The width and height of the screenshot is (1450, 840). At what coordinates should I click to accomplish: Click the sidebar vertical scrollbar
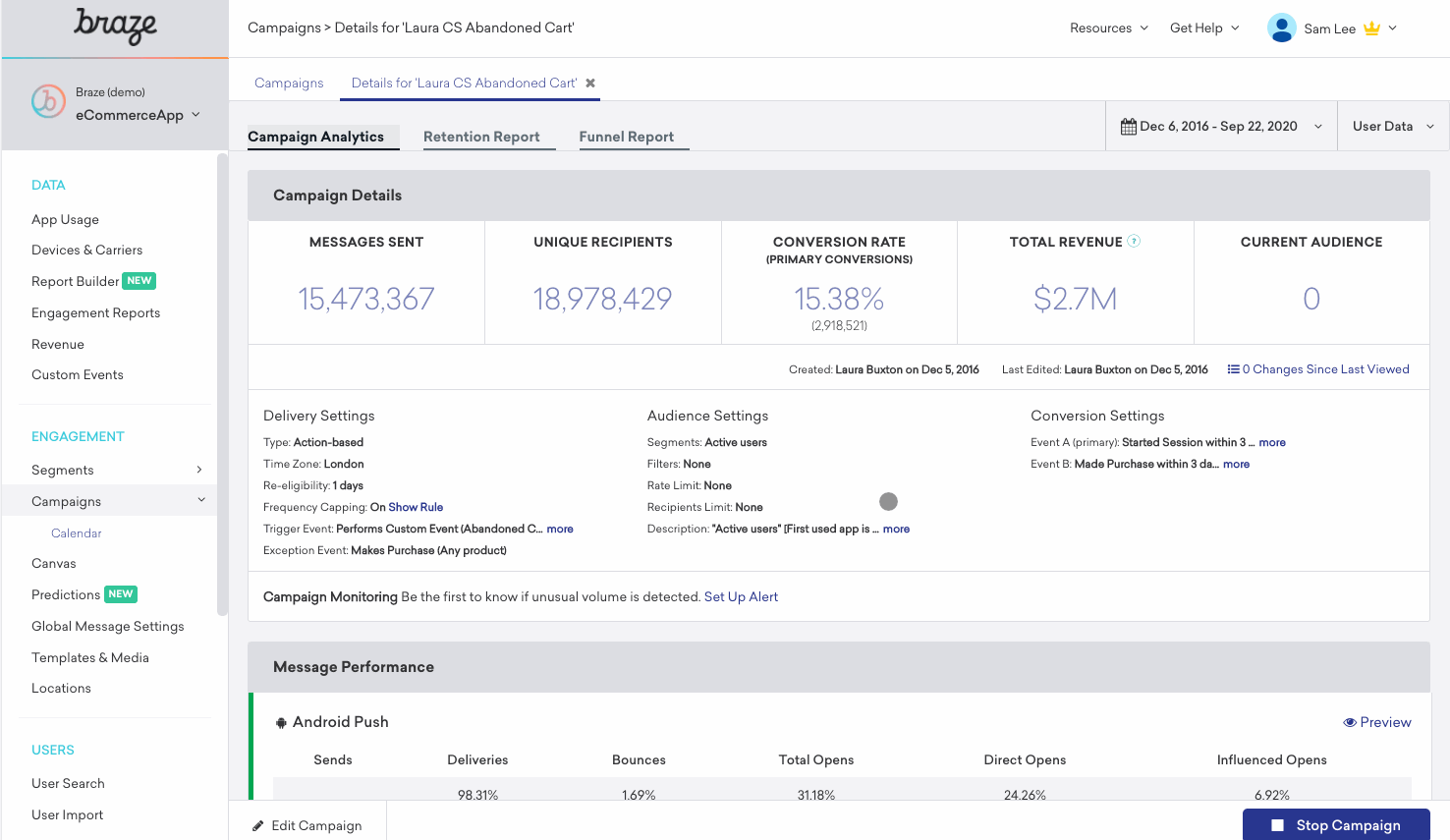[222, 384]
